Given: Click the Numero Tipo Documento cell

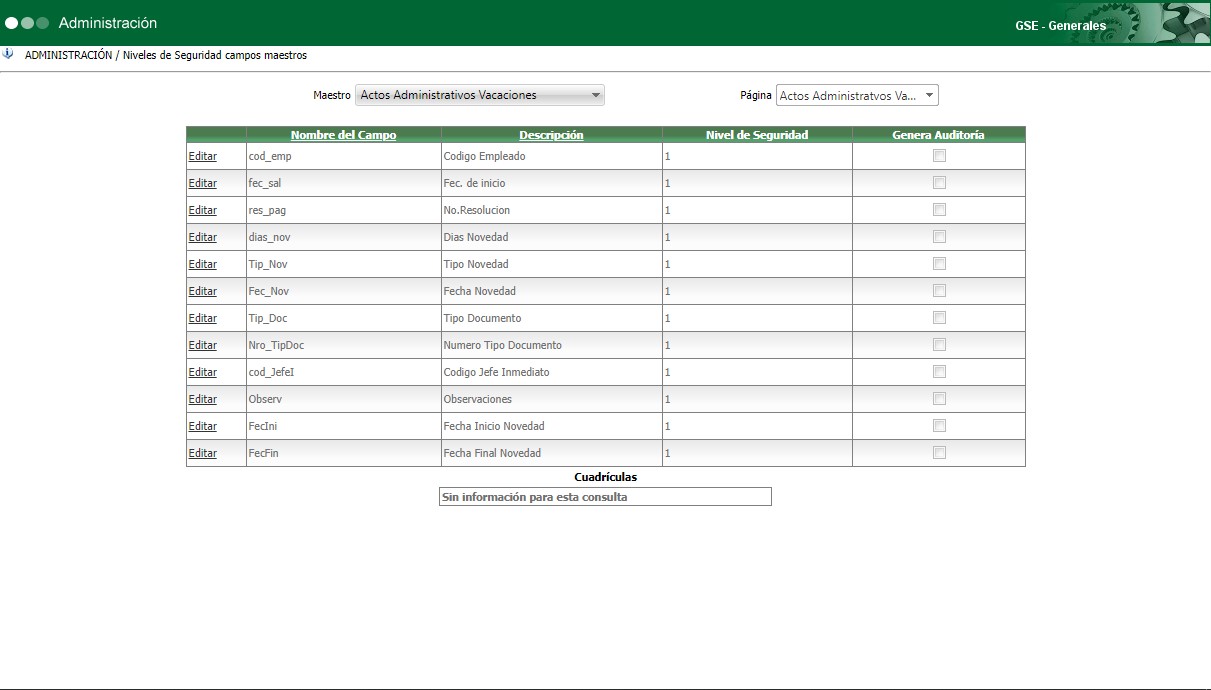Looking at the screenshot, I should [551, 345].
